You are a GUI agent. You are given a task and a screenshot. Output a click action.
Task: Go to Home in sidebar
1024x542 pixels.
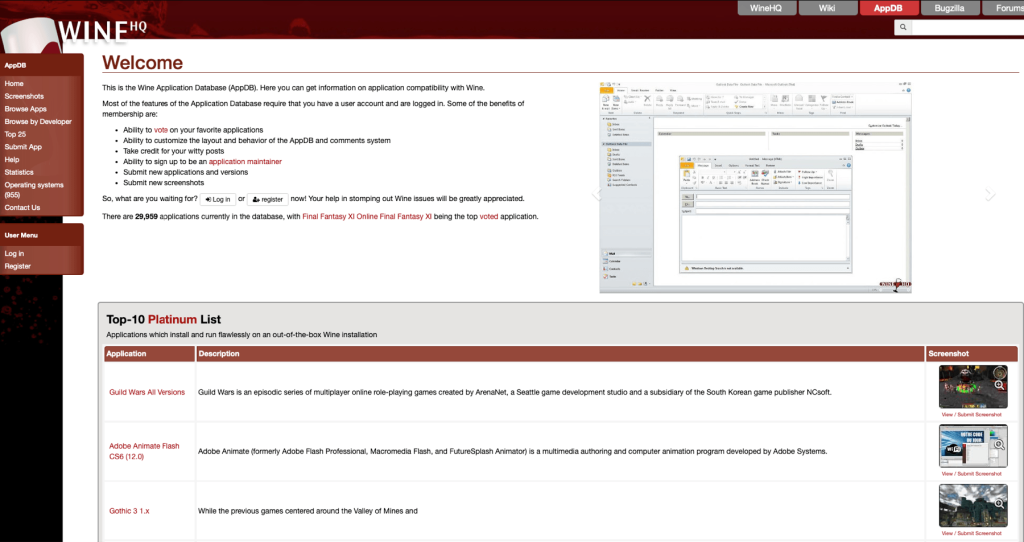14,84
